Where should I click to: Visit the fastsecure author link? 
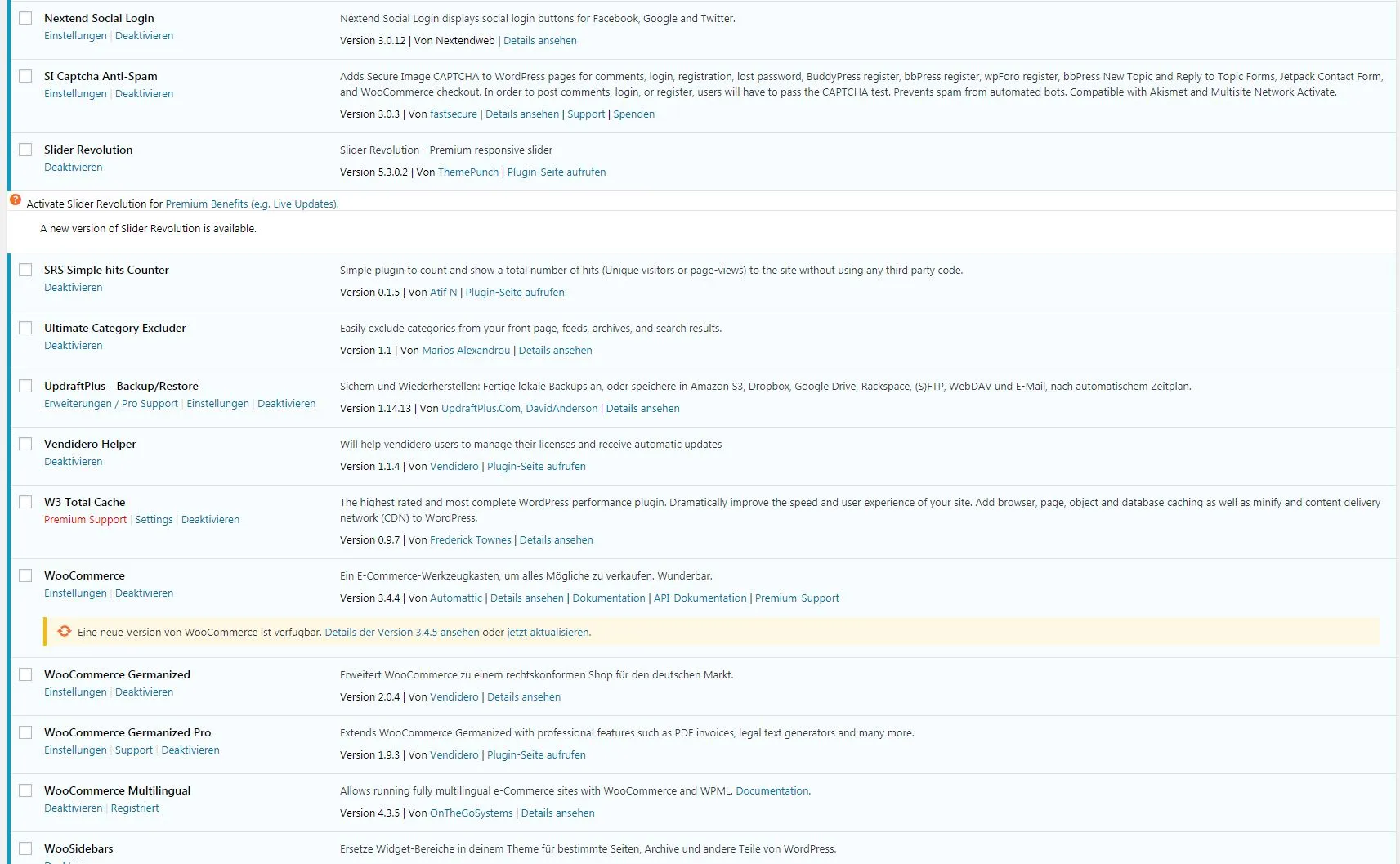pyautogui.click(x=454, y=114)
